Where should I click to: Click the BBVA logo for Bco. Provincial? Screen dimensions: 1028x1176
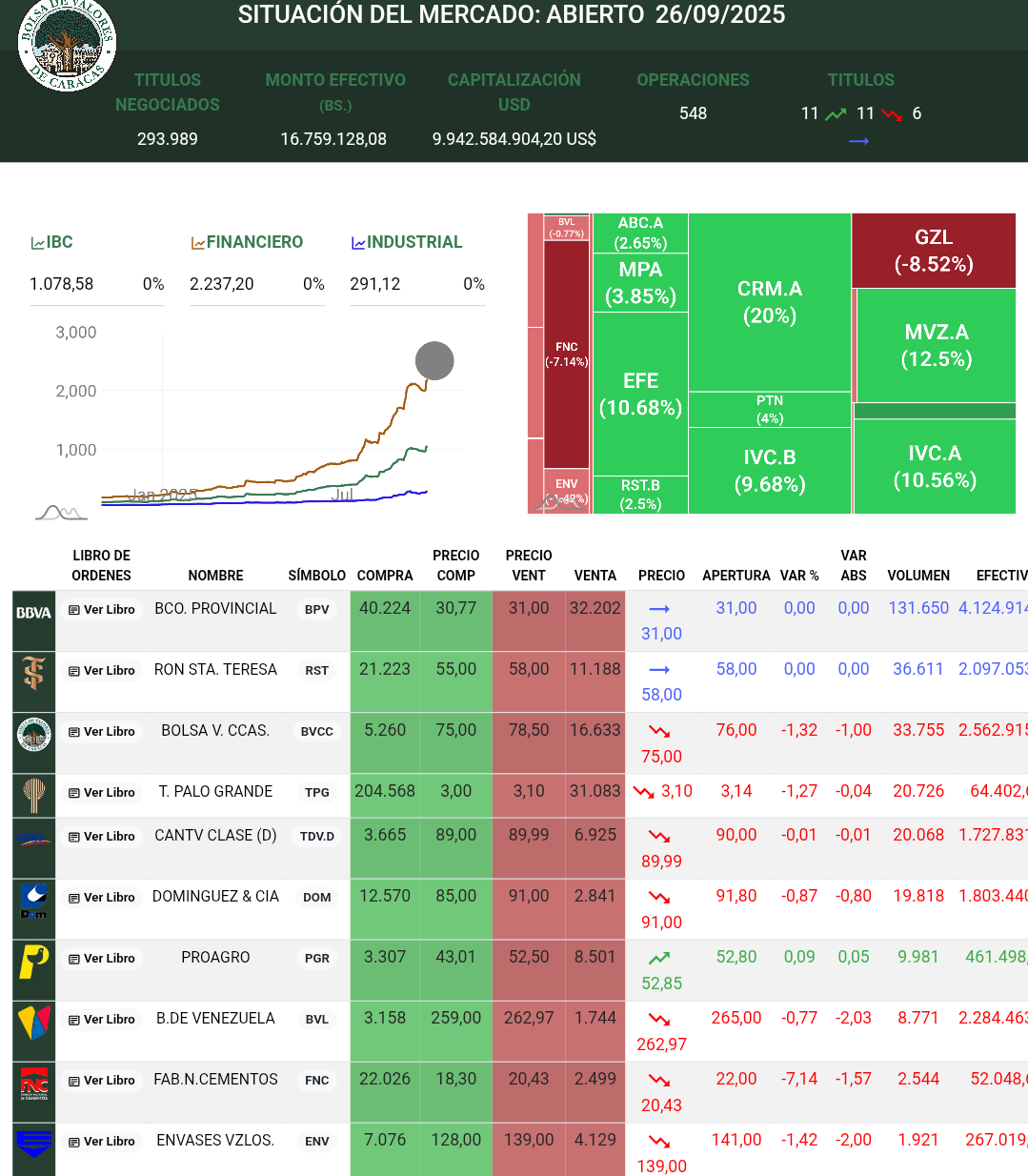click(x=33, y=613)
